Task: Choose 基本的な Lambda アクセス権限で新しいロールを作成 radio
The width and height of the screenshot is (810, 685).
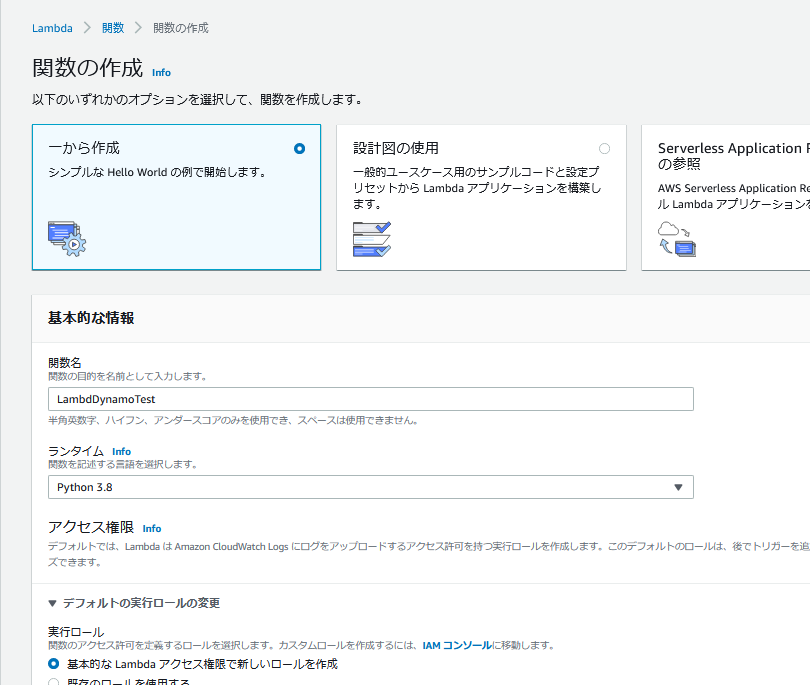Action: coord(53,664)
